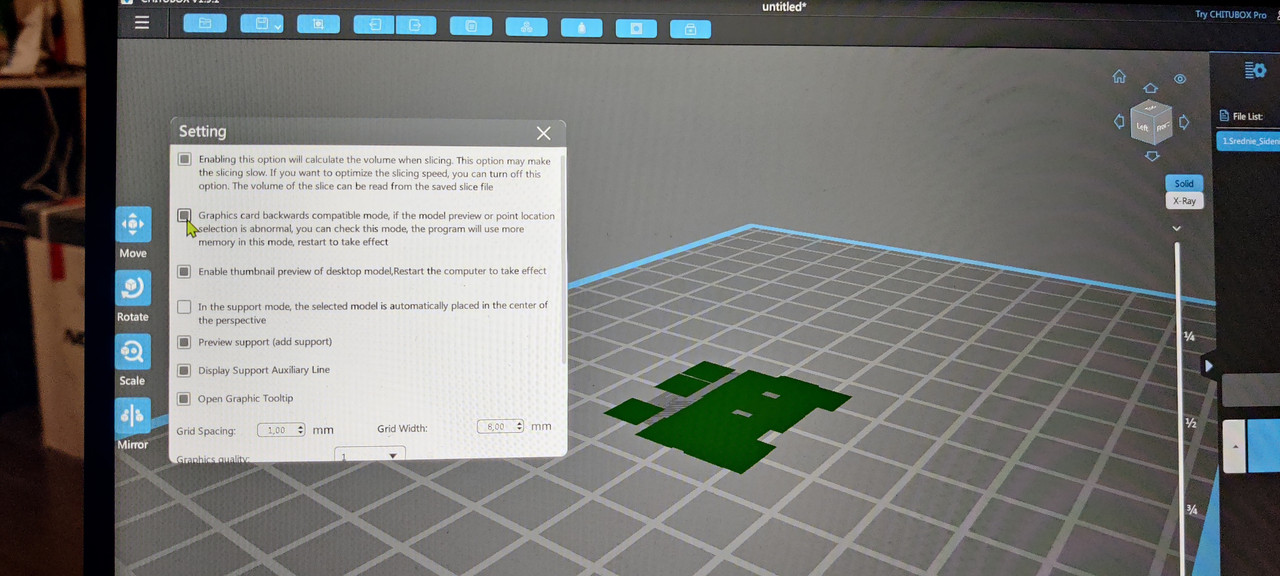
Task: Select the Scale tool
Action: (x=133, y=353)
